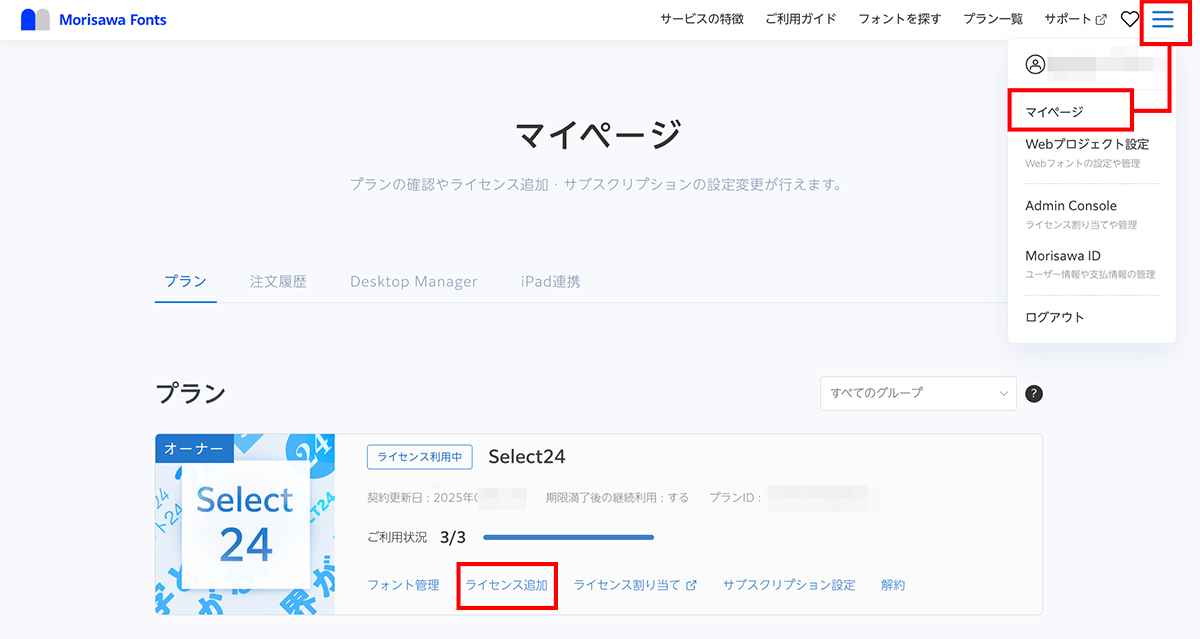Switch to the iPad連携 tab
Image resolution: width=1200 pixels, height=639 pixels.
[550, 281]
